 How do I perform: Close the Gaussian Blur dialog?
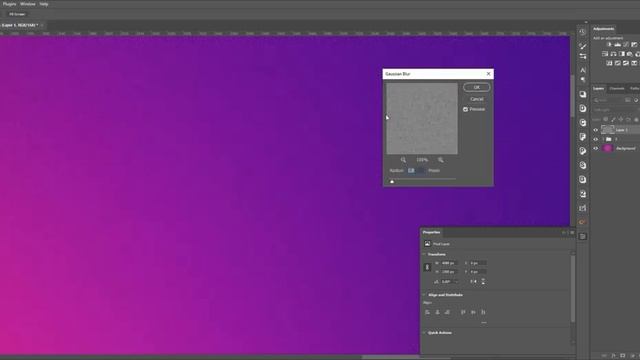489,74
